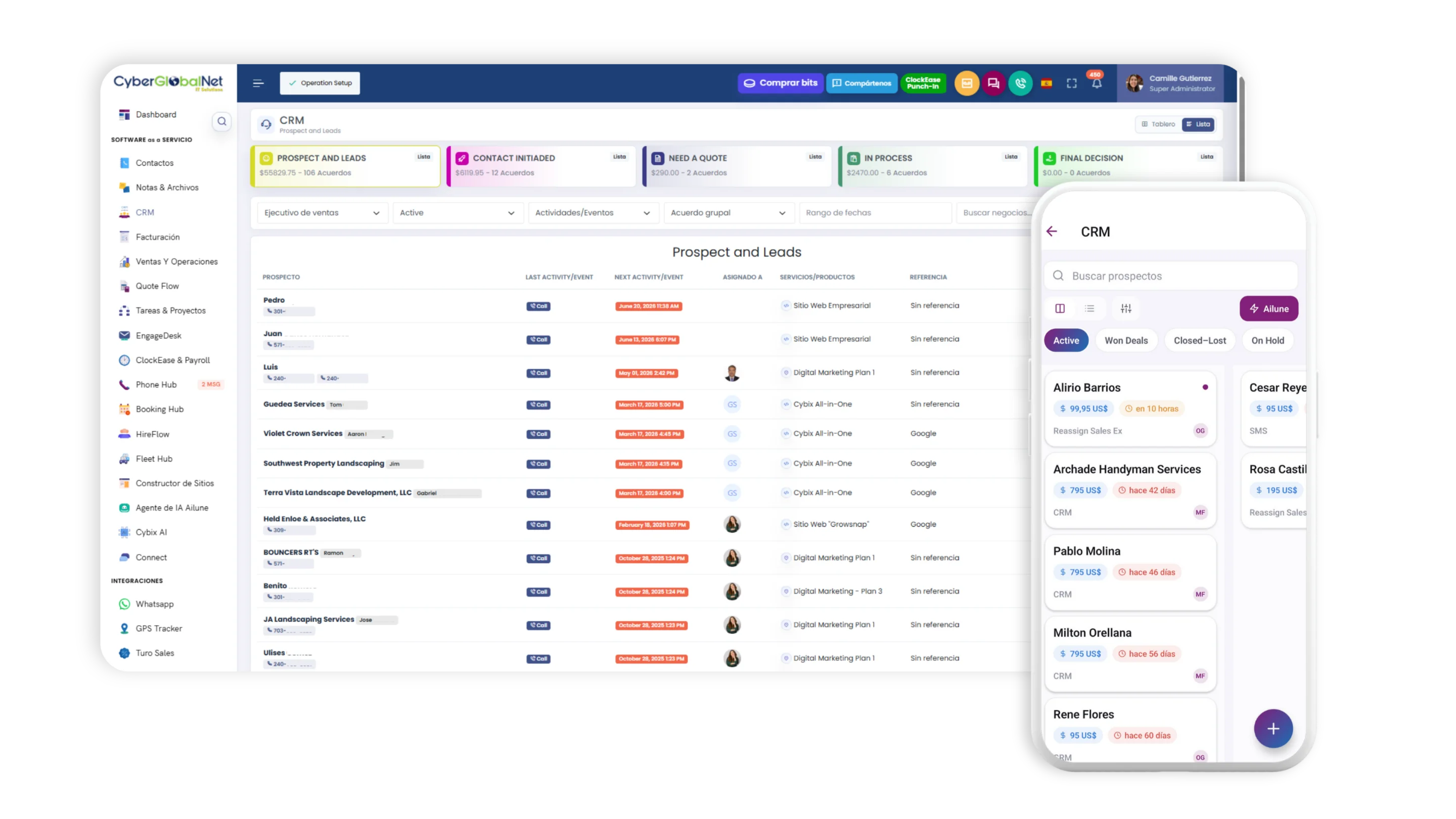
Task: Open the Alirio Barrios prospect card
Action: pos(1130,408)
